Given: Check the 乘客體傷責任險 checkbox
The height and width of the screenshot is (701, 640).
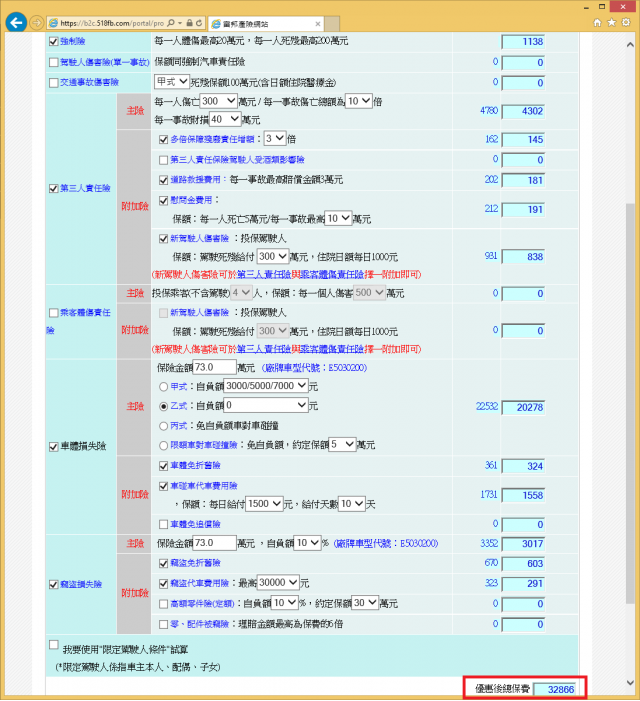Looking at the screenshot, I should [54, 312].
